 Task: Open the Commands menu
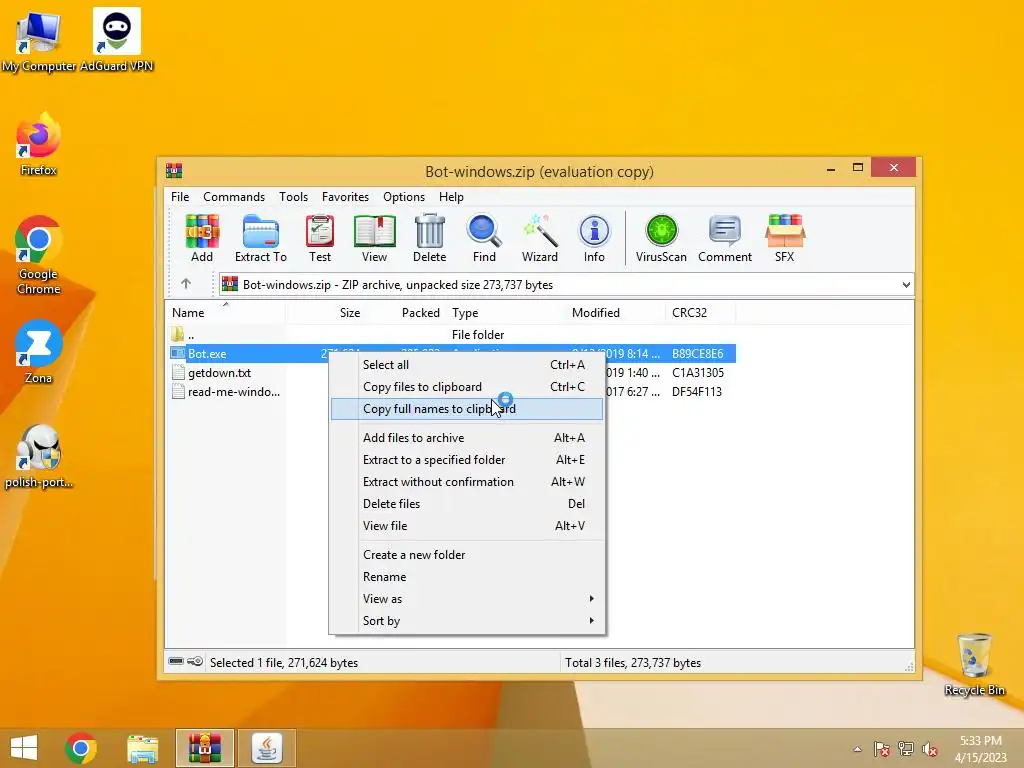tap(234, 197)
